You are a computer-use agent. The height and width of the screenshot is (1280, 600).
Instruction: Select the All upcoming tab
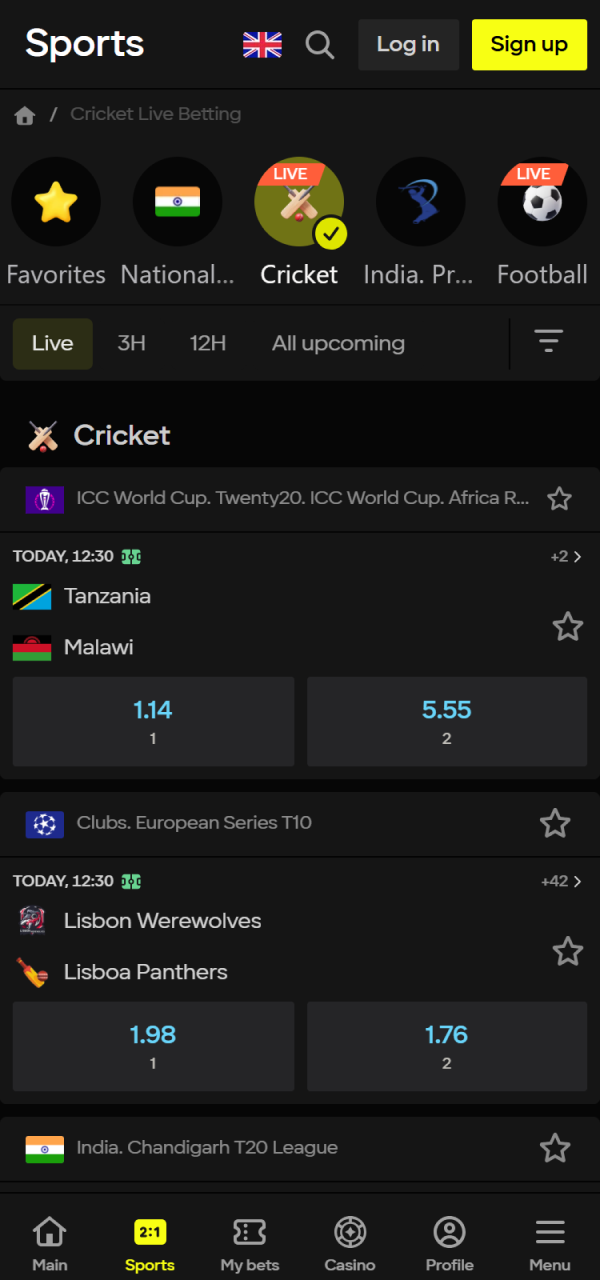click(x=338, y=343)
